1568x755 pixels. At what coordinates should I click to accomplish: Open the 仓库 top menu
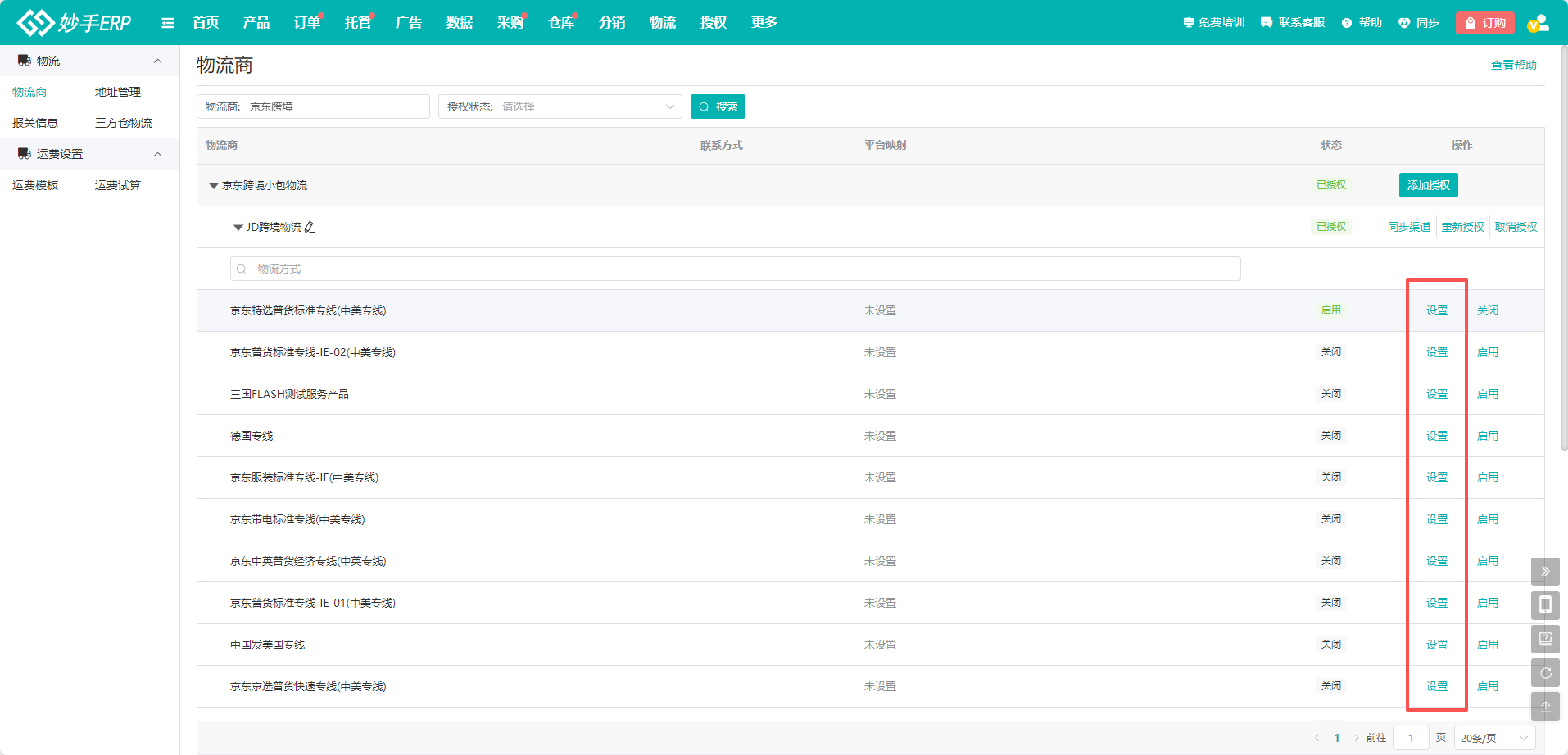(560, 23)
